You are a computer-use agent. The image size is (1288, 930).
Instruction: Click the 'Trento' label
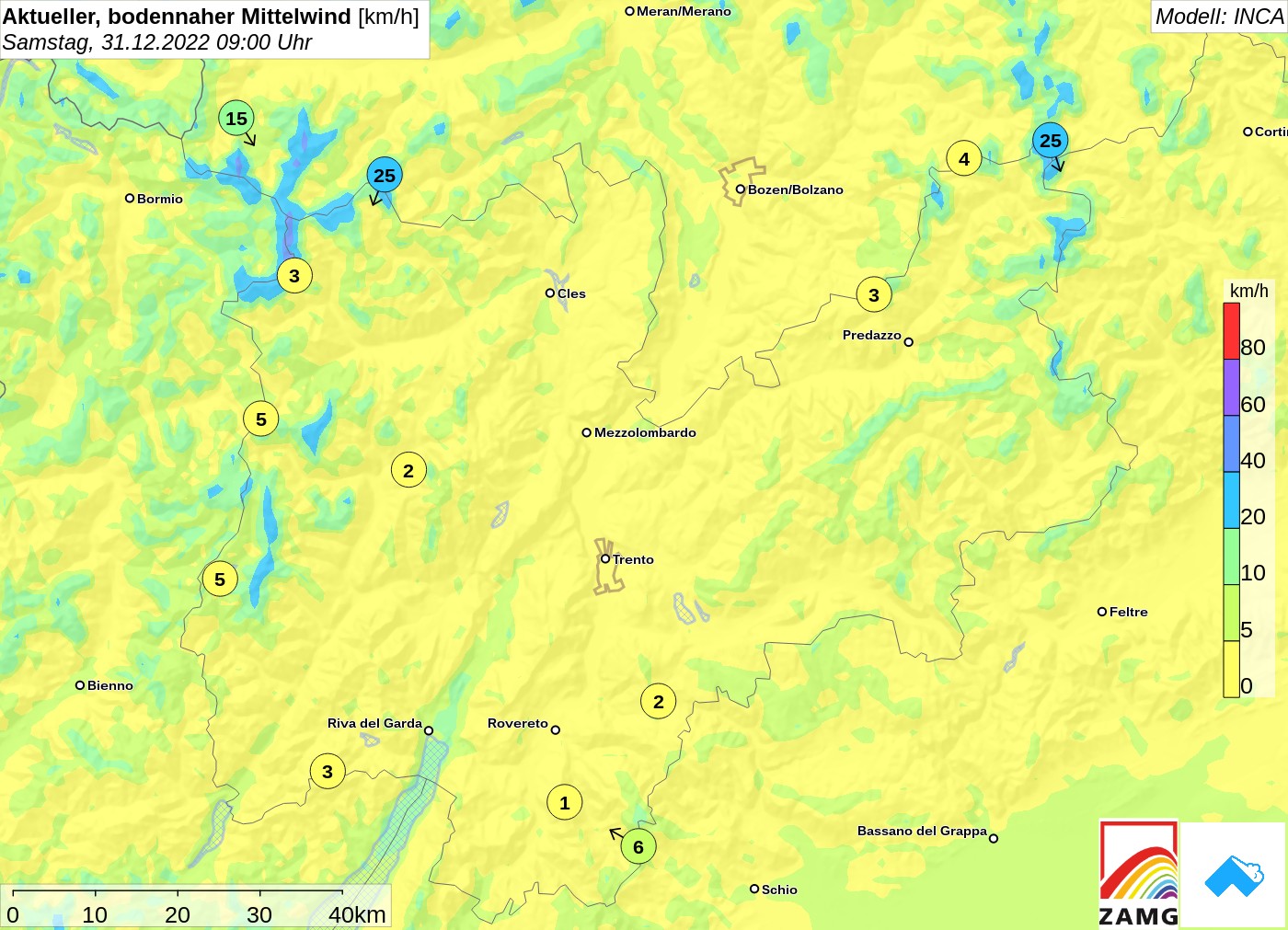coord(633,559)
